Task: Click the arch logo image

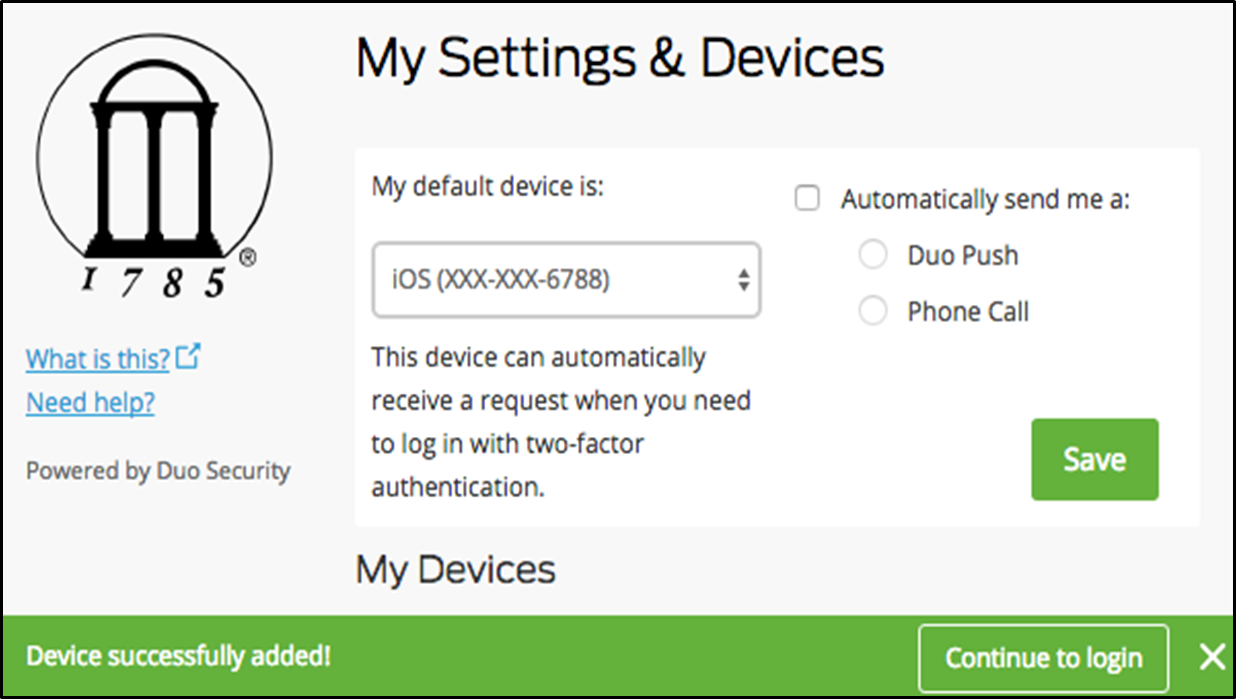Action: [x=153, y=166]
